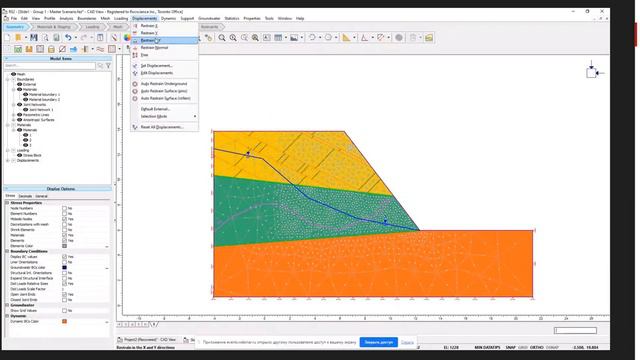Toggle Node Numbers checkbox

click(x=64, y=208)
